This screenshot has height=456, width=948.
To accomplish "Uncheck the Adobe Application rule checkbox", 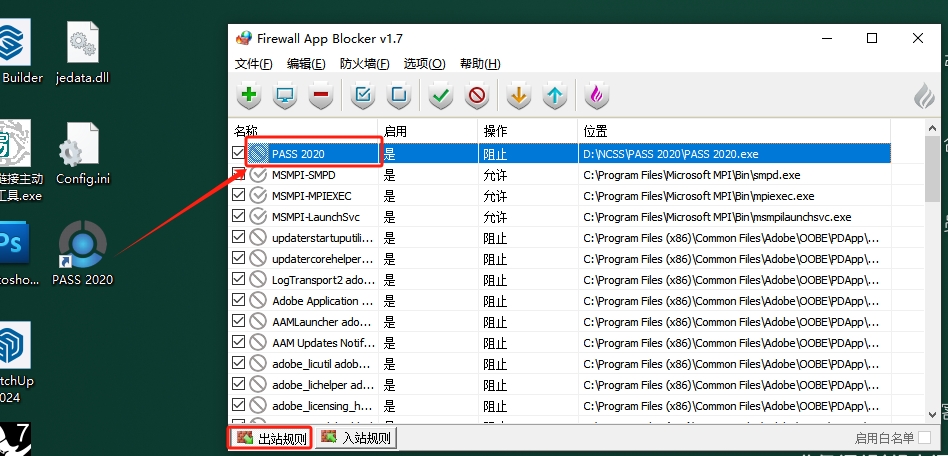I will [x=239, y=301].
